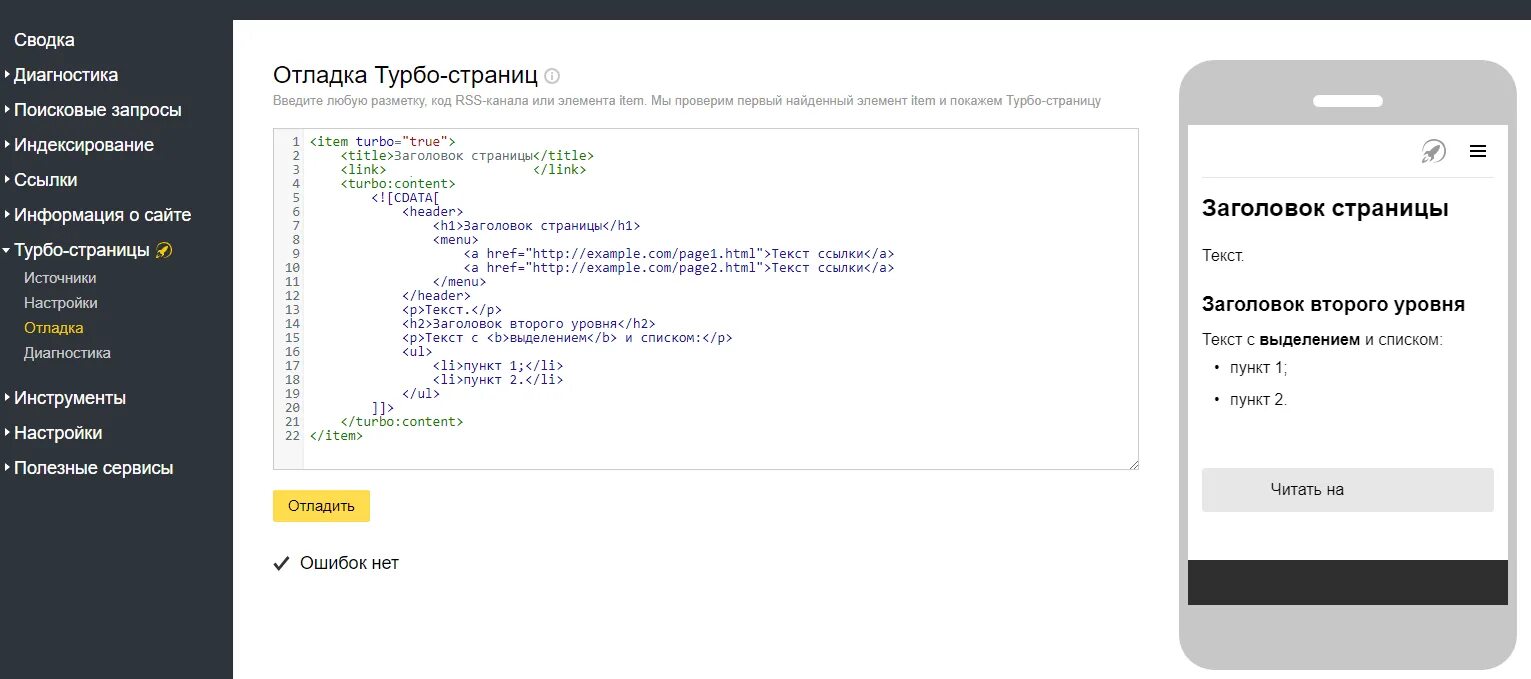Click the info icon next to Отладка Турбо-страниц
Screen dimensions: 1531x679
click(x=553, y=76)
